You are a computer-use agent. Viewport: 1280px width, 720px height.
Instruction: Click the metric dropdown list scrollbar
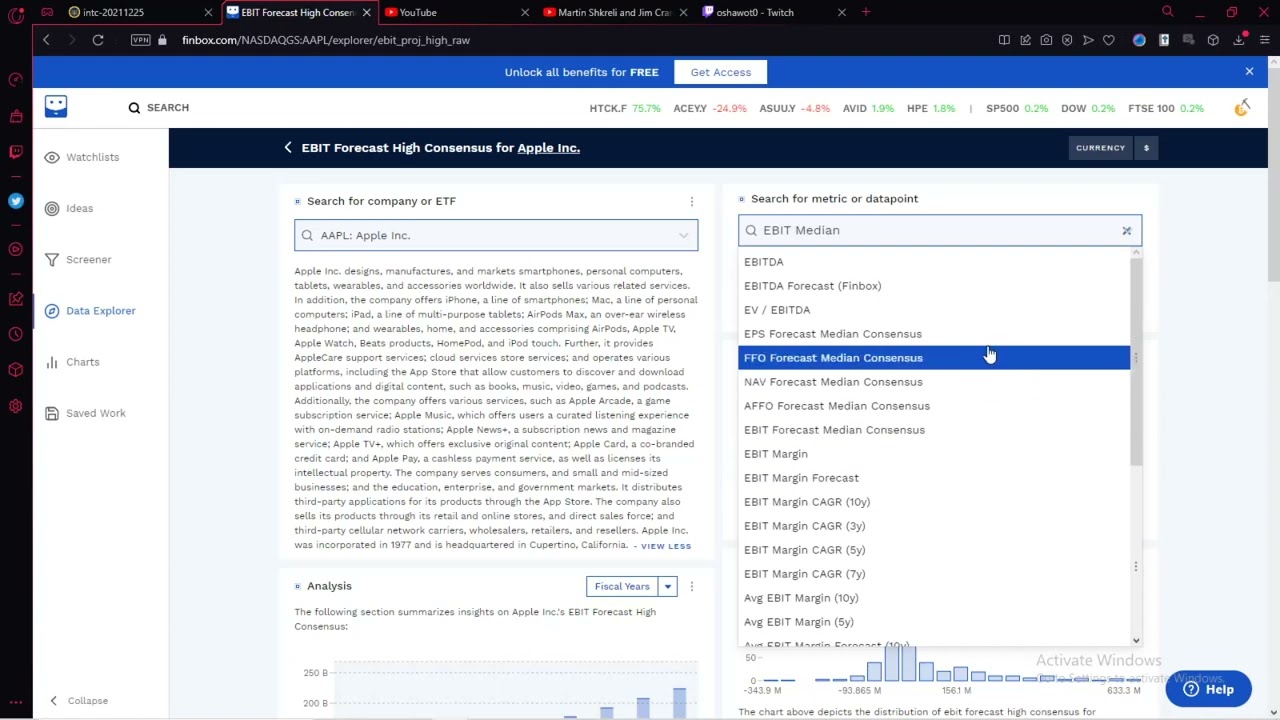point(1135,360)
